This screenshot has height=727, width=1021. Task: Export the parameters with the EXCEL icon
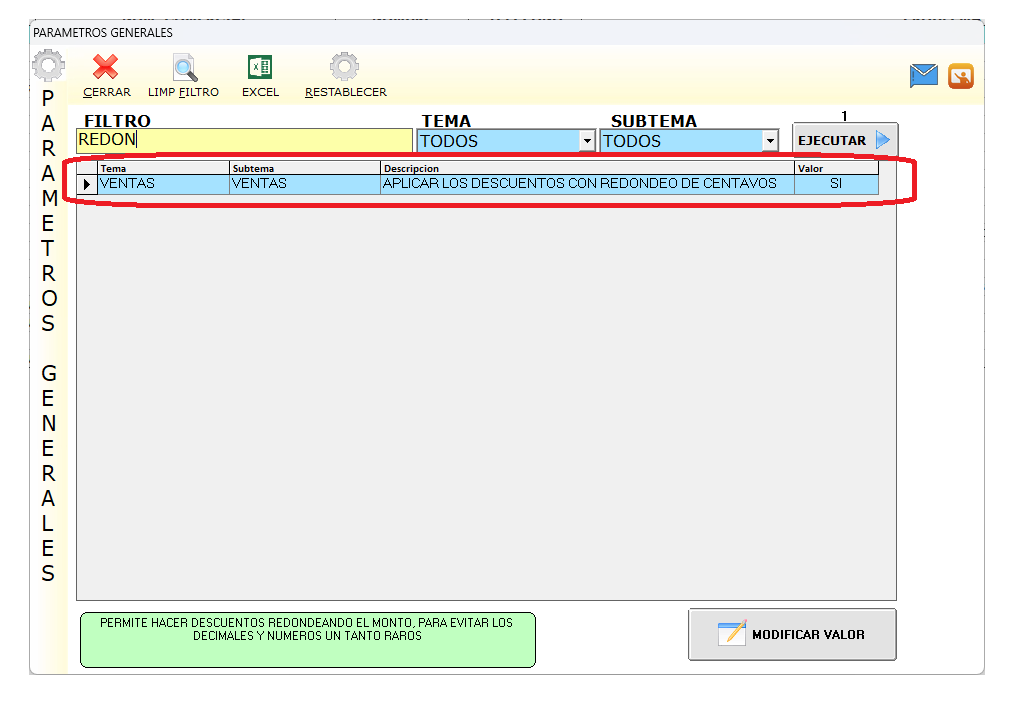click(x=260, y=68)
